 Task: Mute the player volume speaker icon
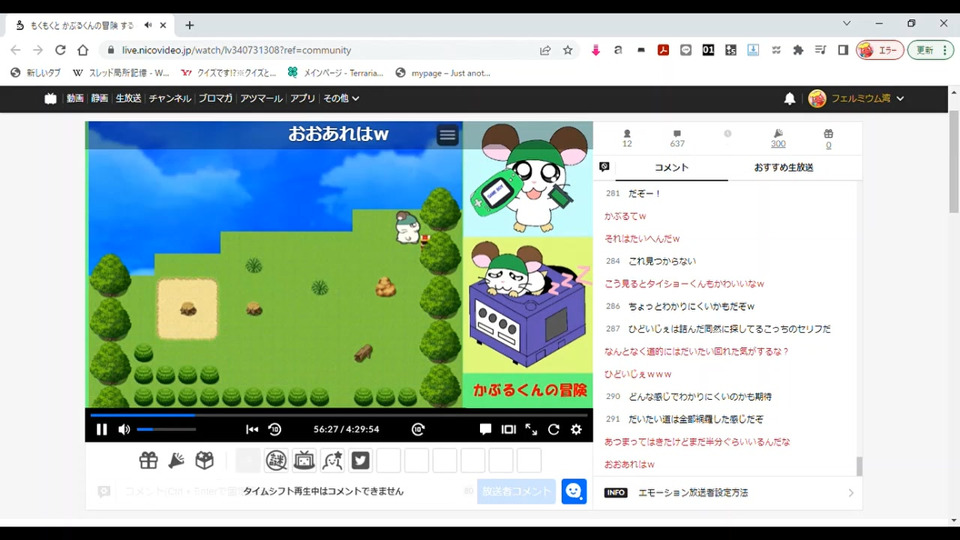[x=124, y=429]
